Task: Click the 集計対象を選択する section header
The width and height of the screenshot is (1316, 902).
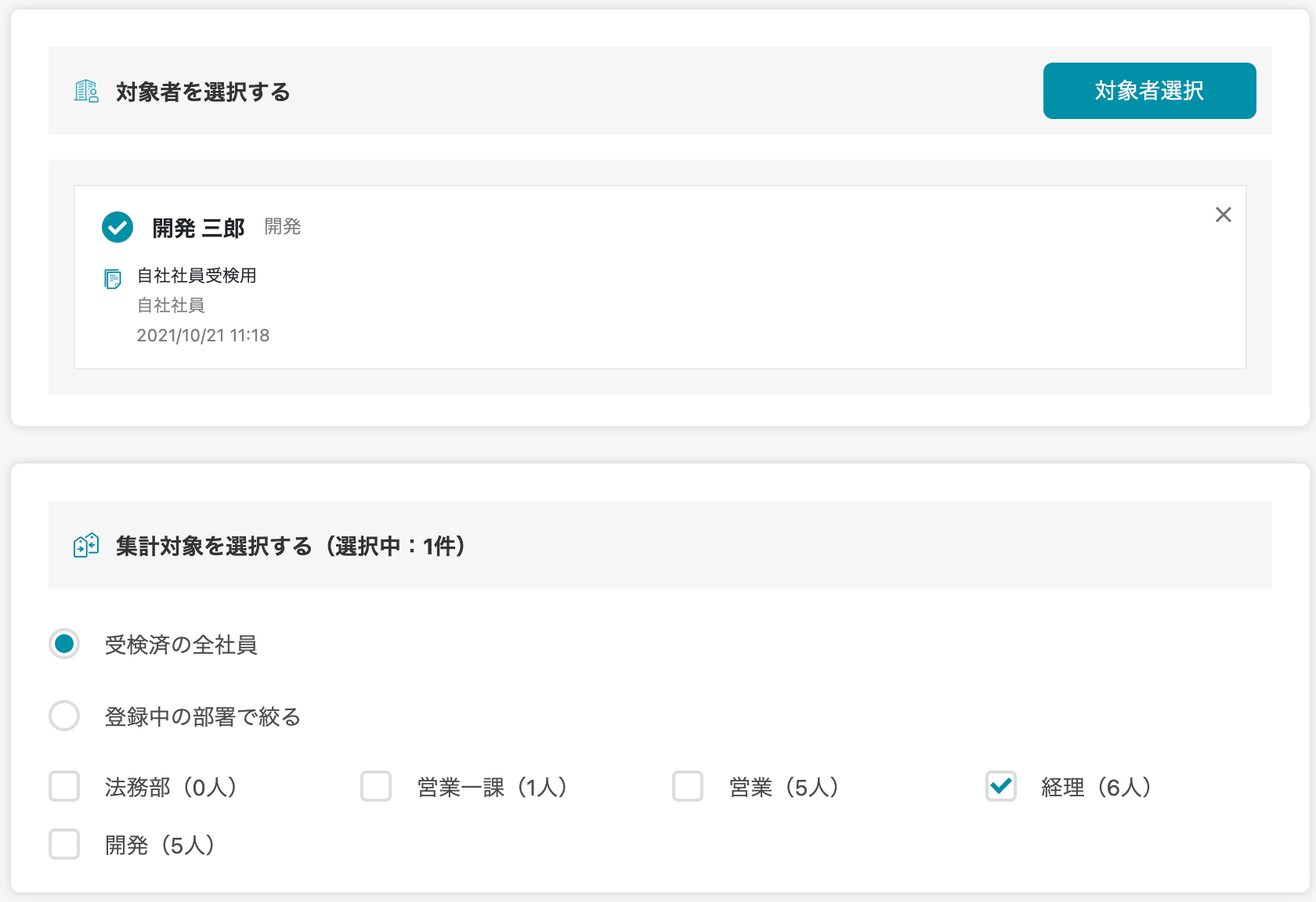Action: point(291,546)
